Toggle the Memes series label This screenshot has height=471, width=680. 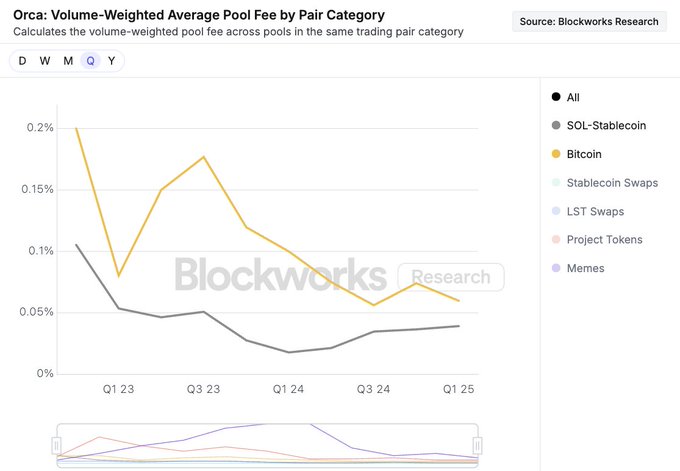(587, 268)
